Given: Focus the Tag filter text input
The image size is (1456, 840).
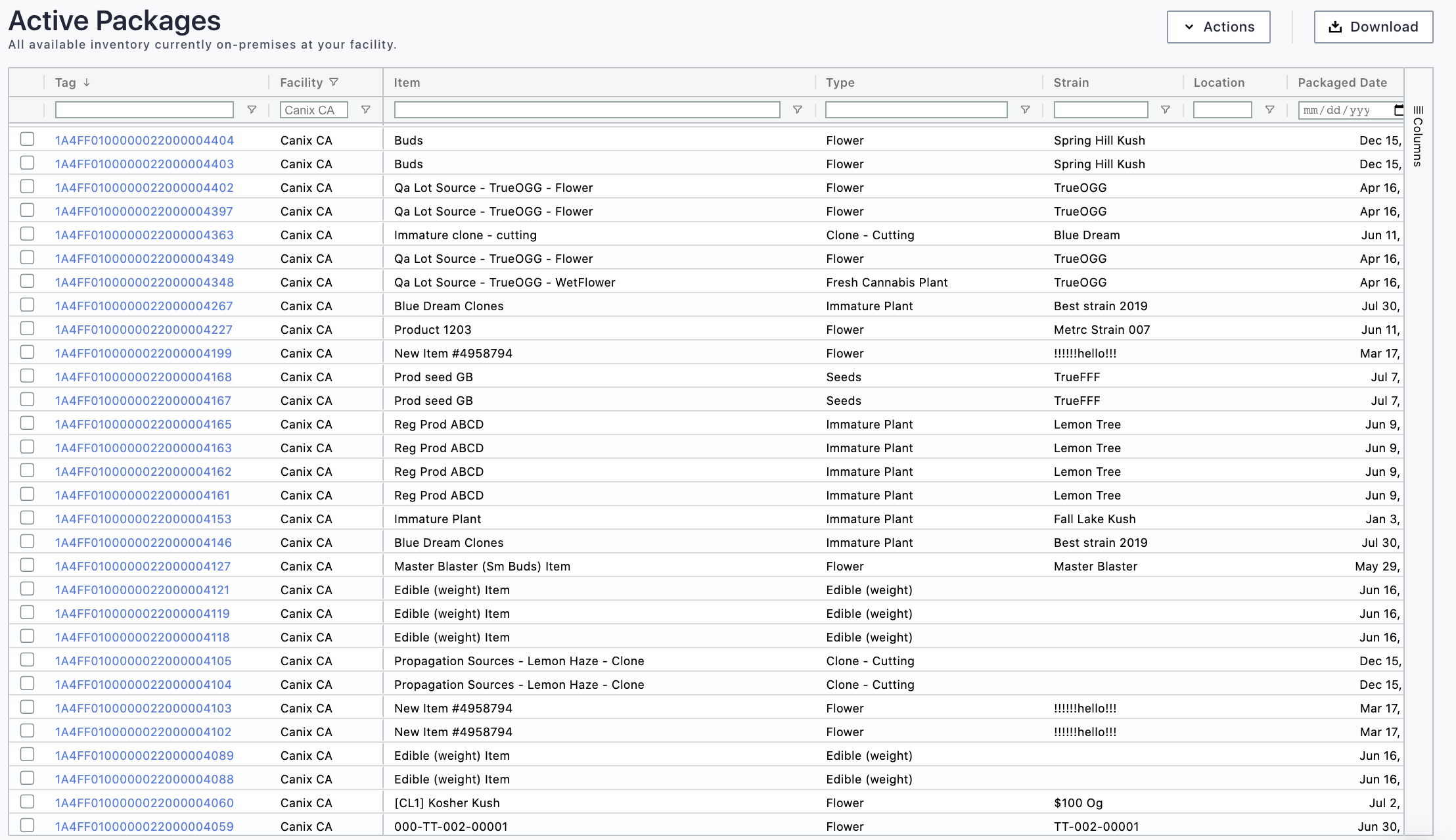Looking at the screenshot, I should pos(144,110).
